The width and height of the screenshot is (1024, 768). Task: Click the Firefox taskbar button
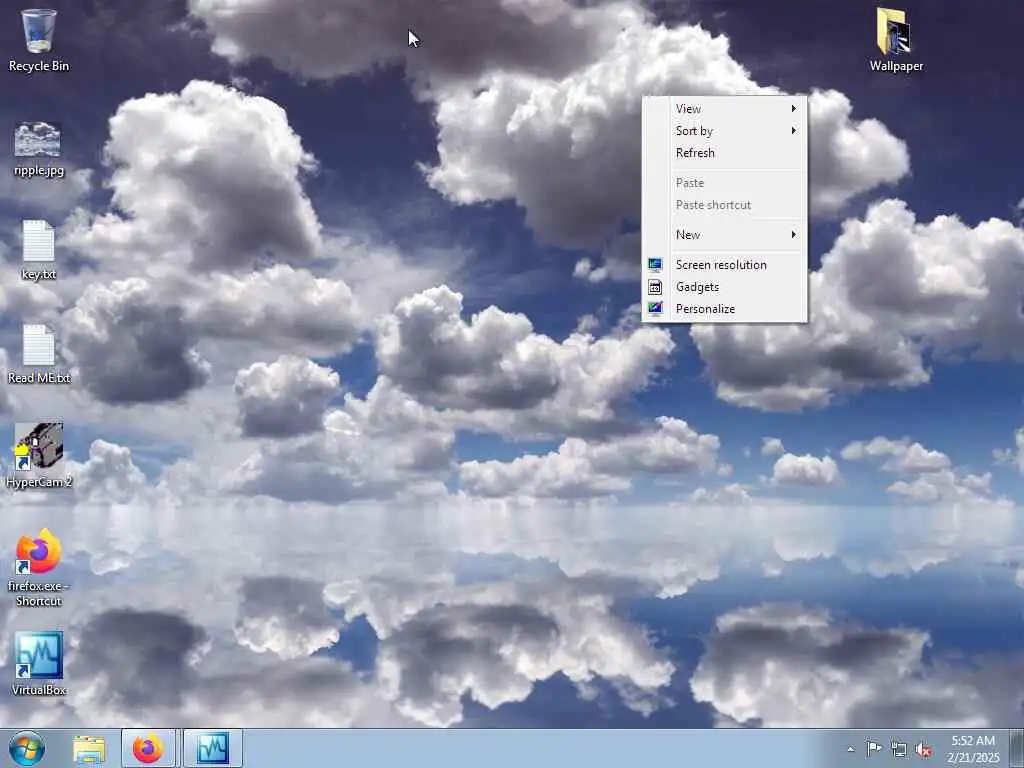coord(148,748)
